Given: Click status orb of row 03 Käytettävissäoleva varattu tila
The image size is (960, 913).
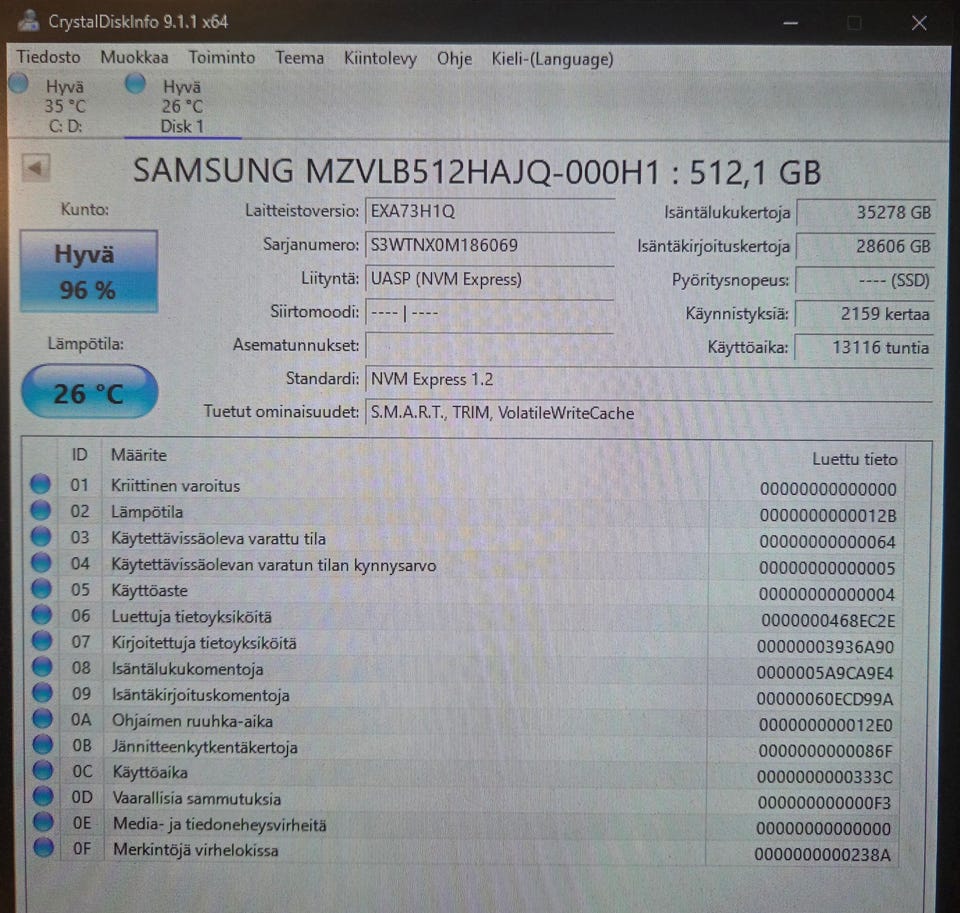Looking at the screenshot, I should tap(41, 536).
